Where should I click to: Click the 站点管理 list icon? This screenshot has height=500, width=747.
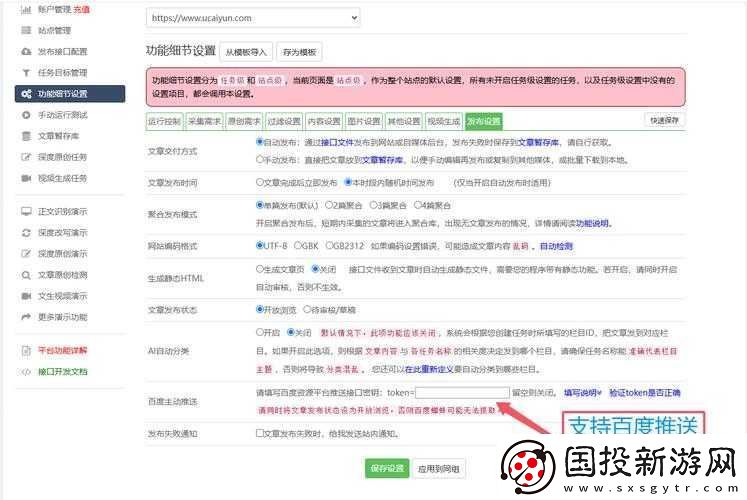26,30
